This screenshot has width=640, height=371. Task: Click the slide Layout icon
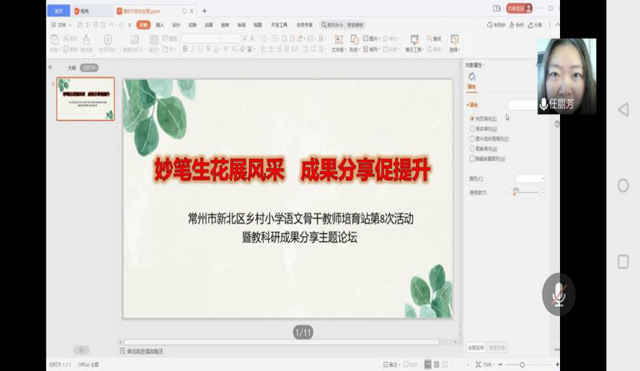[154, 40]
